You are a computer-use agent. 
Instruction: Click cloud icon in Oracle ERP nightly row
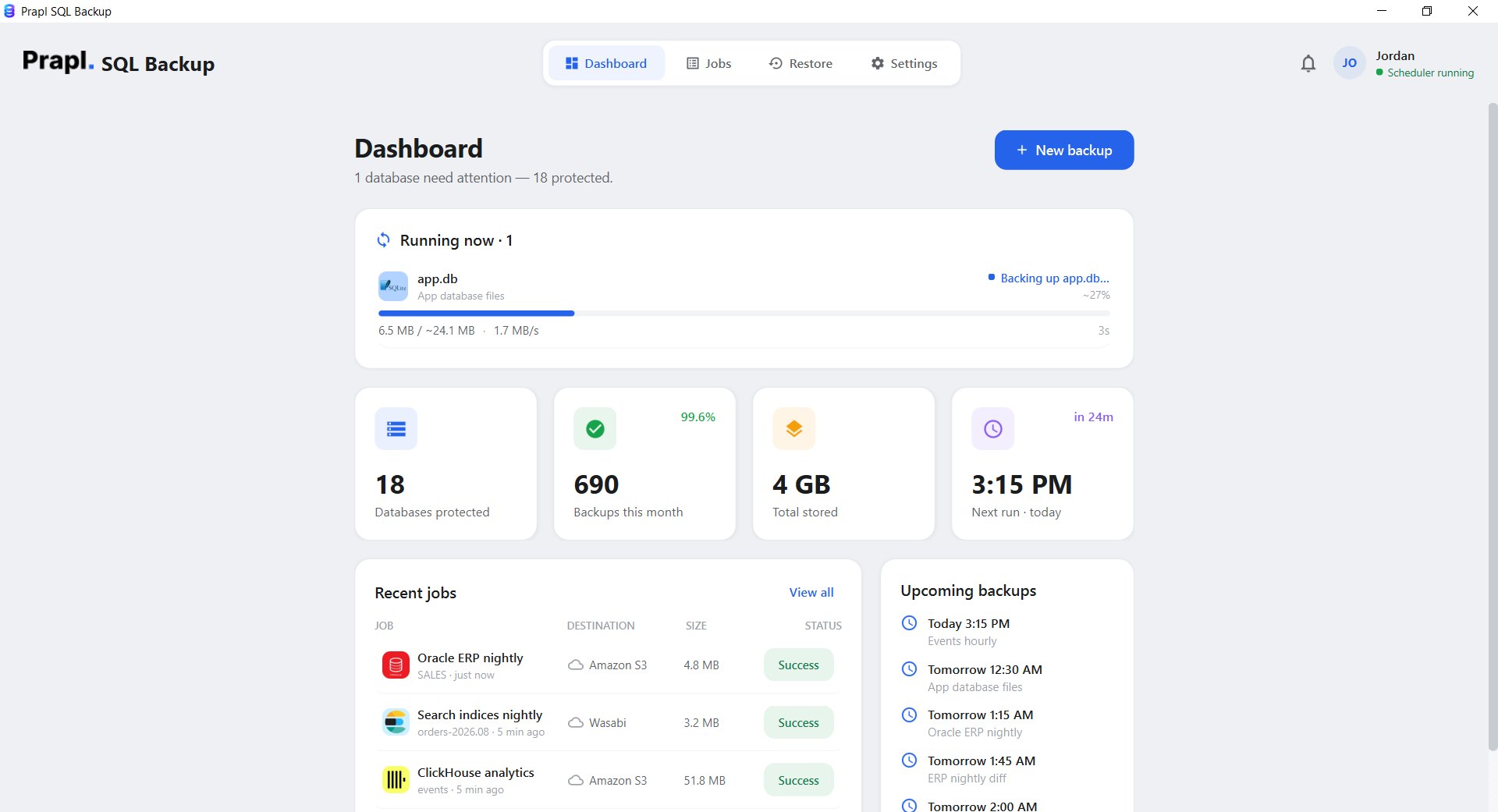[576, 665]
